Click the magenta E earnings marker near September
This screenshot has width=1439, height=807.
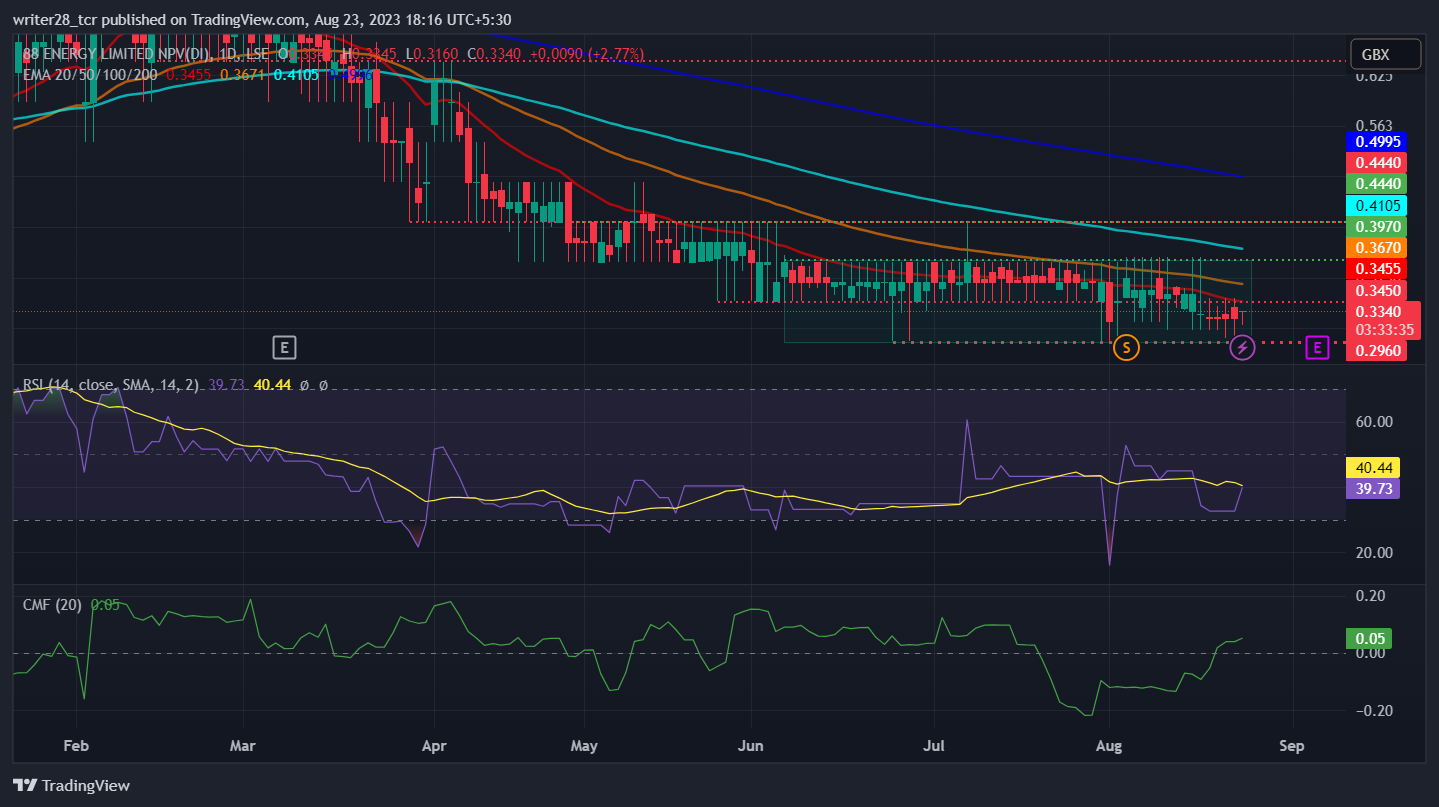tap(1318, 348)
